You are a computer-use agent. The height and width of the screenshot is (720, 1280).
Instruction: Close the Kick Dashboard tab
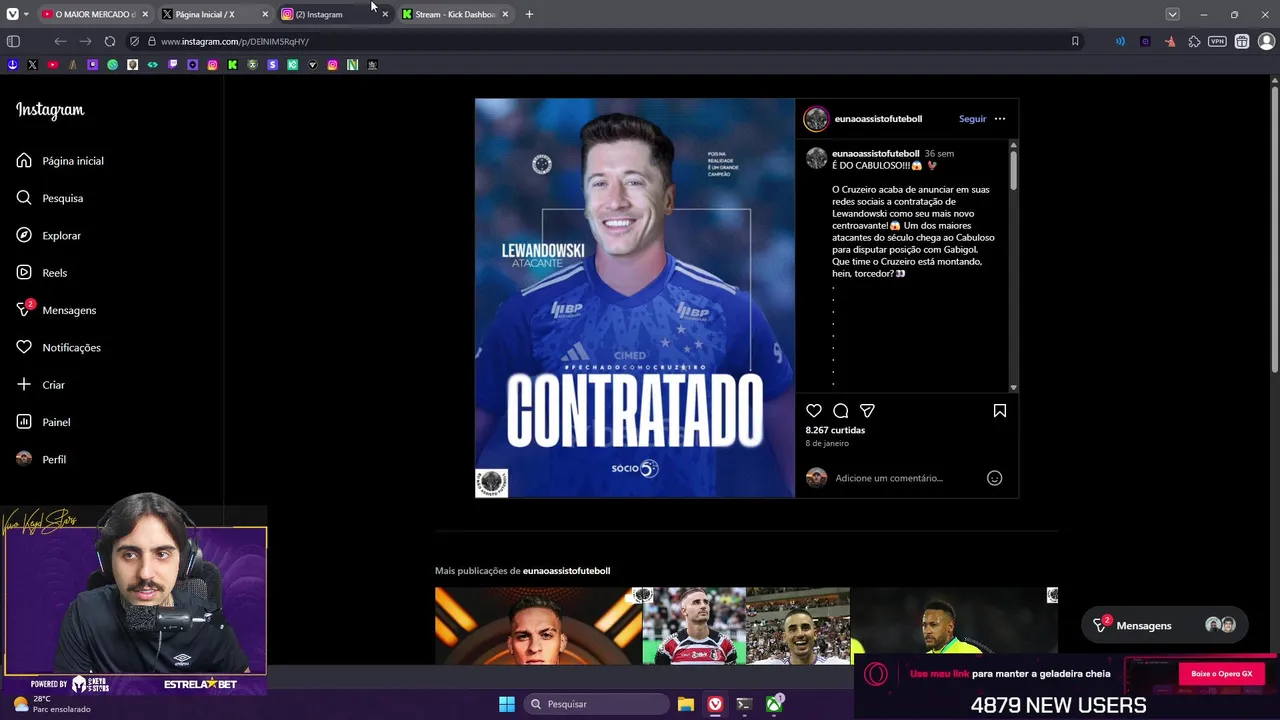pos(505,14)
